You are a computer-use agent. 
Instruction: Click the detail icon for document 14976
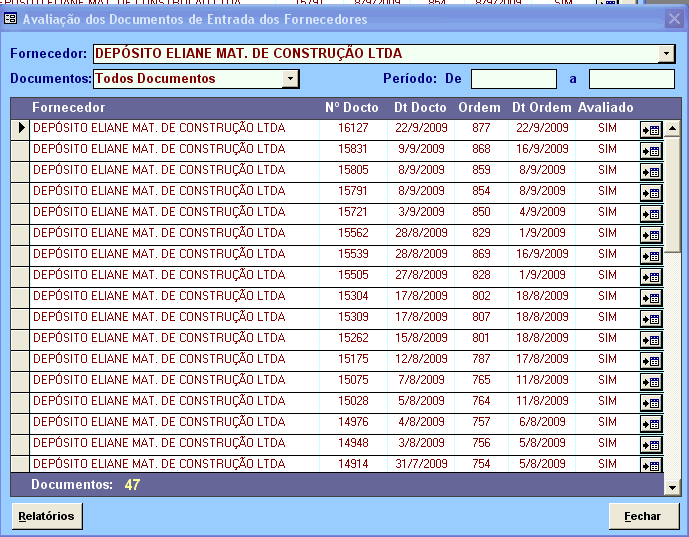click(651, 423)
